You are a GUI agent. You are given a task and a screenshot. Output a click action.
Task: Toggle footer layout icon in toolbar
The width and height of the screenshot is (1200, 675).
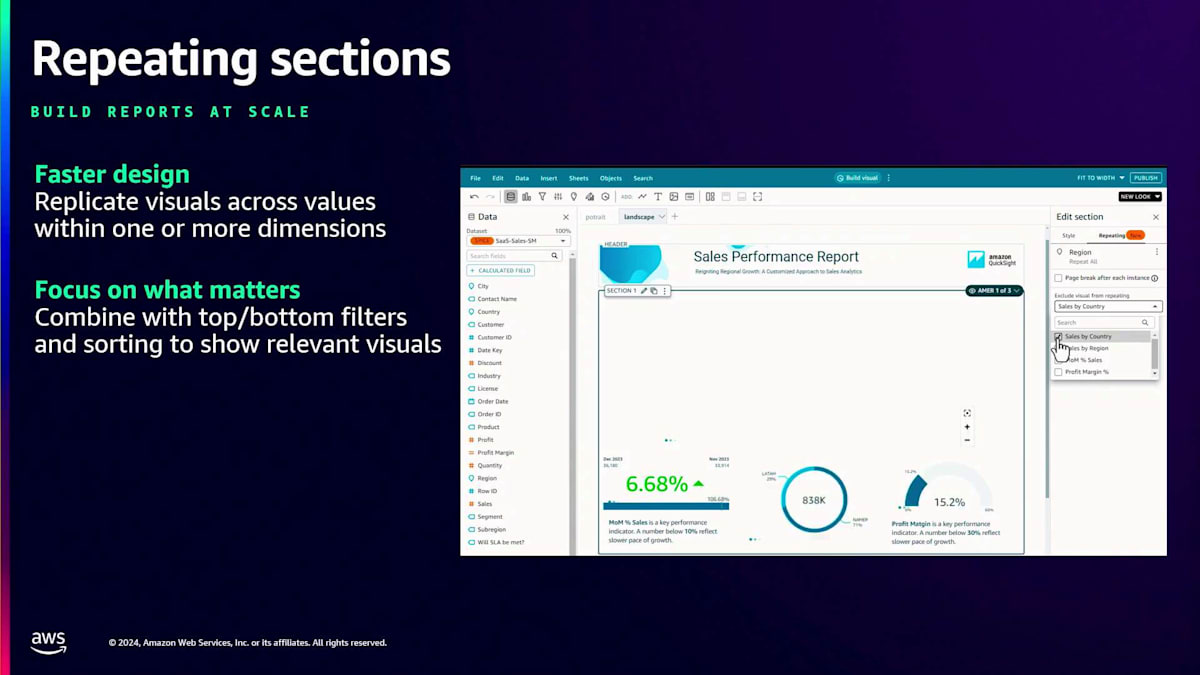pos(742,197)
